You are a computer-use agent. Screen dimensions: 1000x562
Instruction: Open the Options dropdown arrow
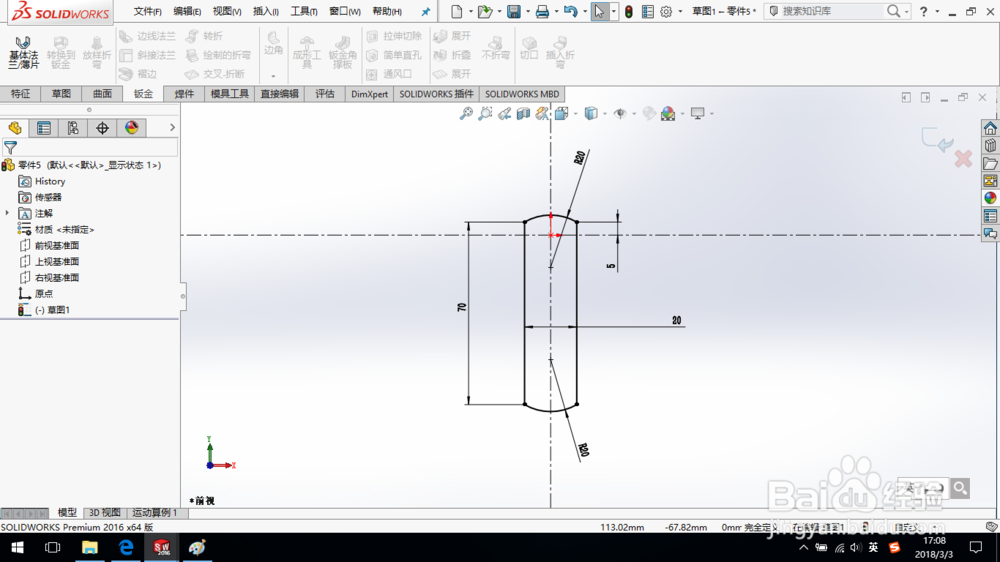pyautogui.click(x=680, y=11)
